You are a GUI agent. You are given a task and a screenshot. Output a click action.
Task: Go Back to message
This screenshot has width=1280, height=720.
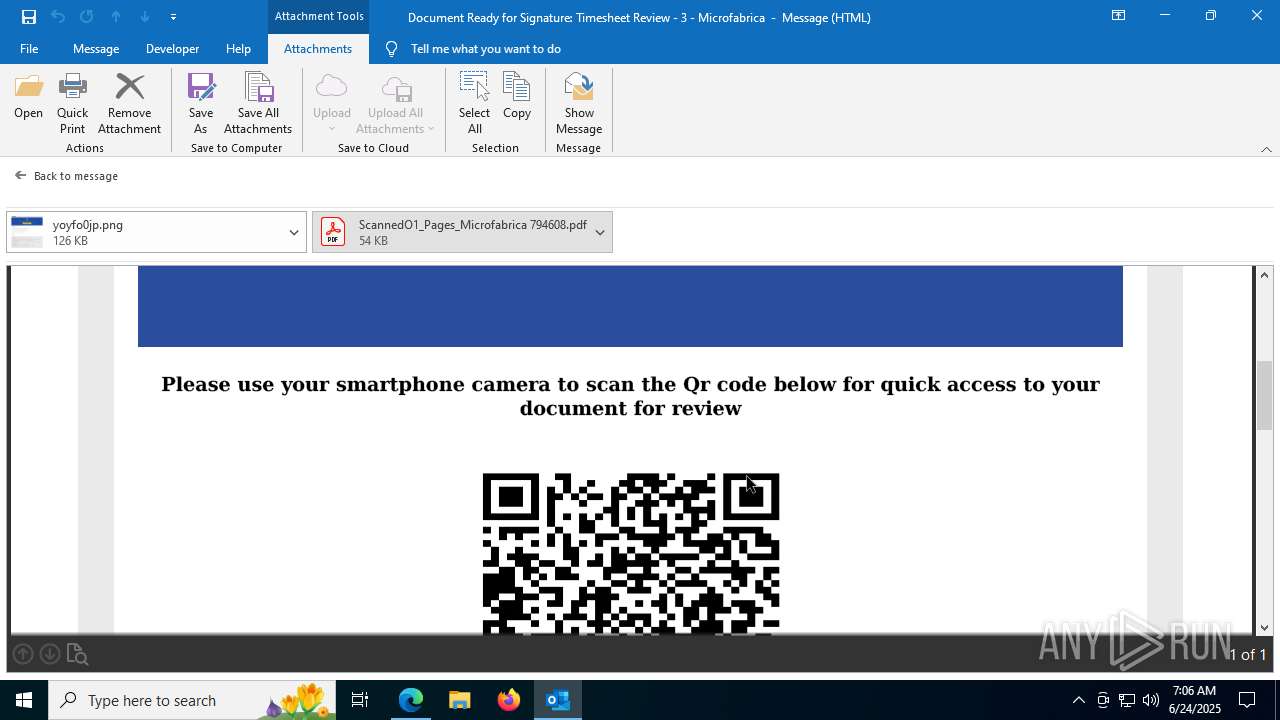point(66,176)
